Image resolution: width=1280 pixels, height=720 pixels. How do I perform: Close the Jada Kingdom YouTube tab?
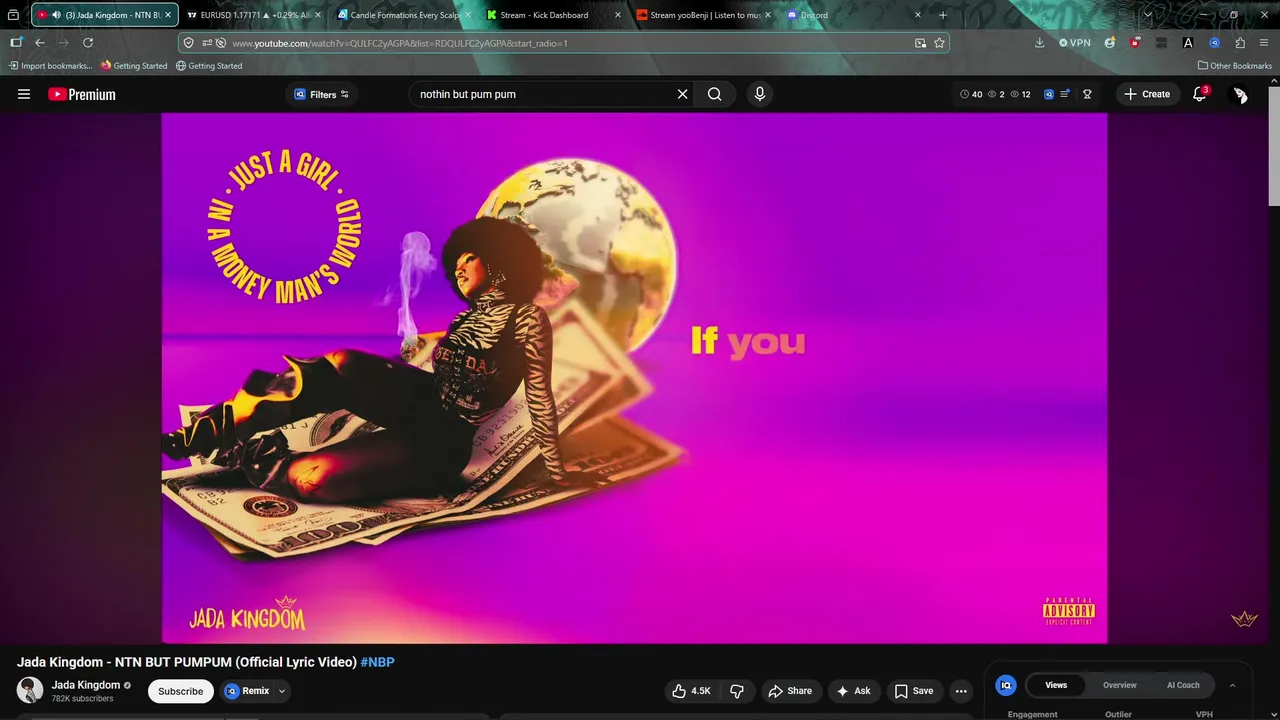pyautogui.click(x=168, y=15)
